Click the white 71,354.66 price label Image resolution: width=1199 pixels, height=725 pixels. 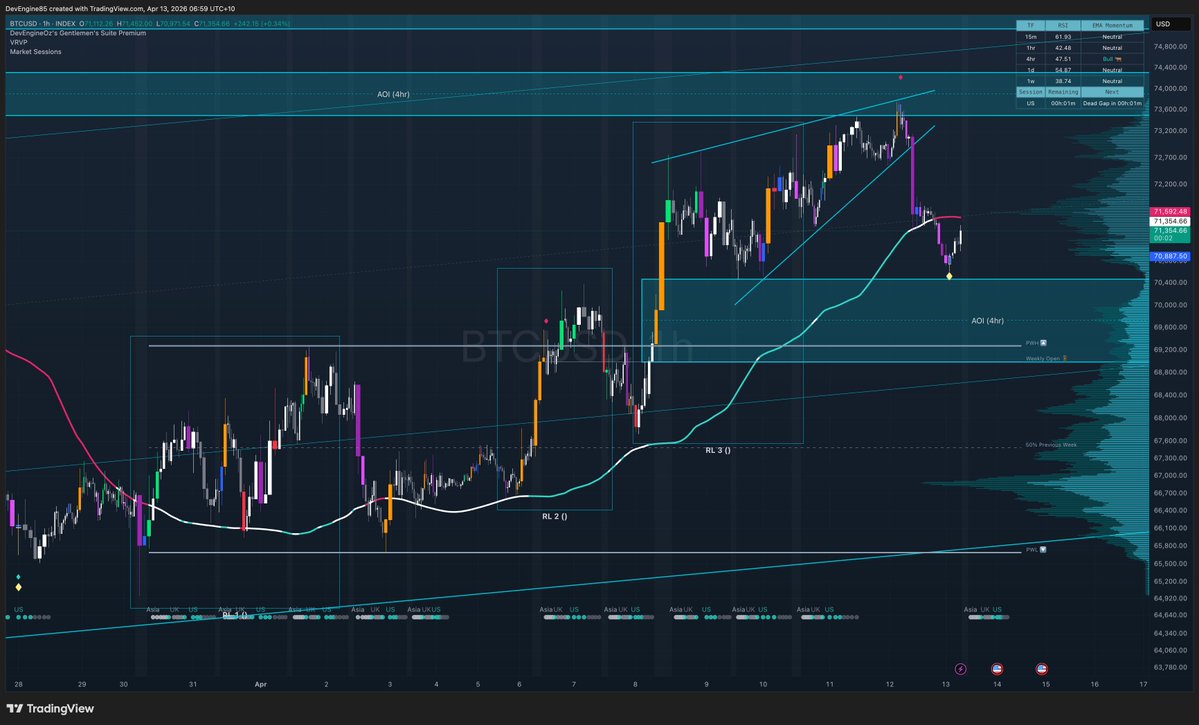pyautogui.click(x=1170, y=221)
